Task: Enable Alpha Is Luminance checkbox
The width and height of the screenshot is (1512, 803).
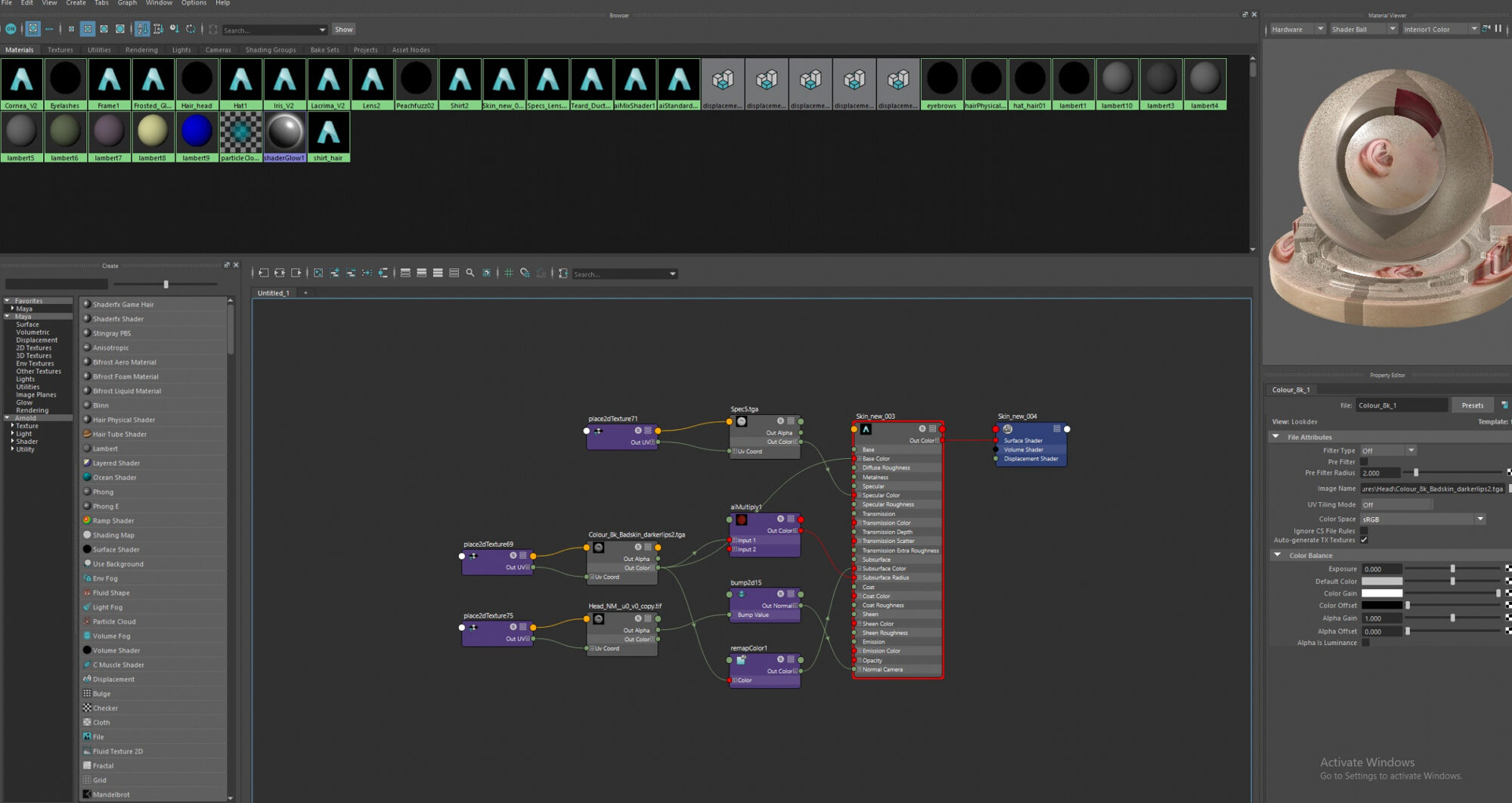Action: click(1365, 643)
